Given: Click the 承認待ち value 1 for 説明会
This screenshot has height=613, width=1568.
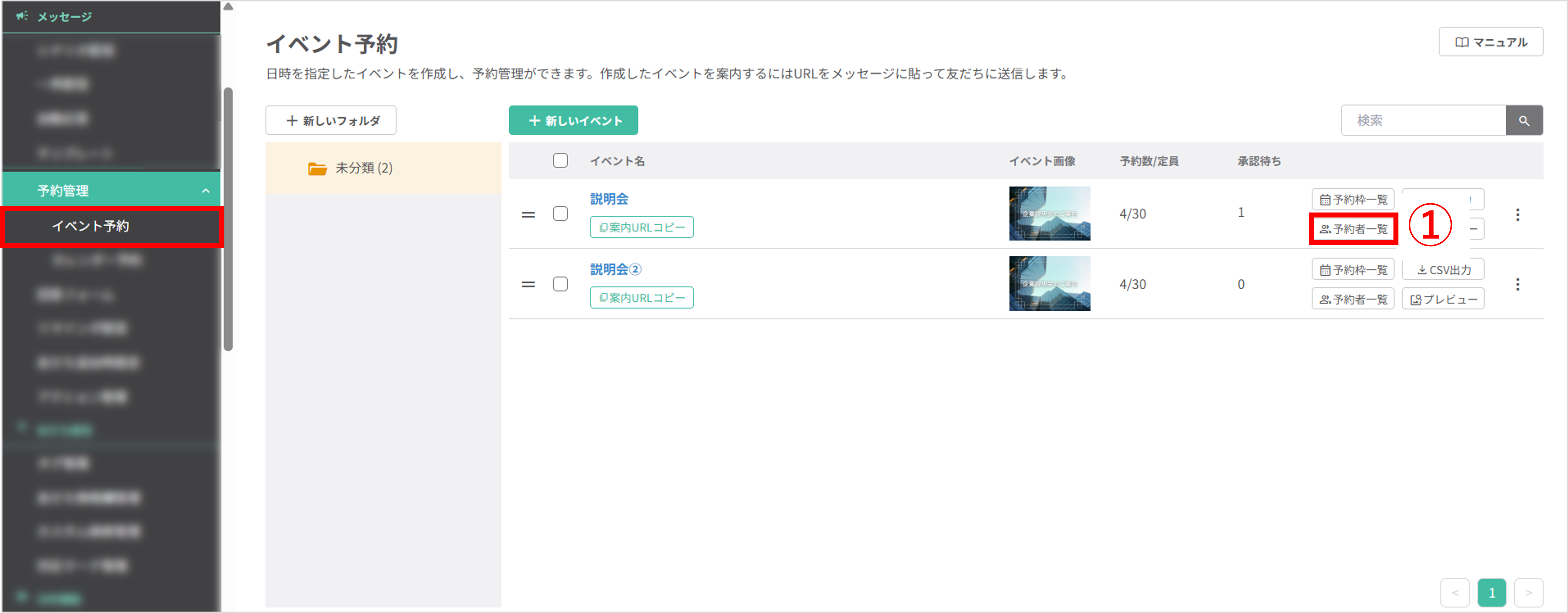Looking at the screenshot, I should [x=1241, y=213].
